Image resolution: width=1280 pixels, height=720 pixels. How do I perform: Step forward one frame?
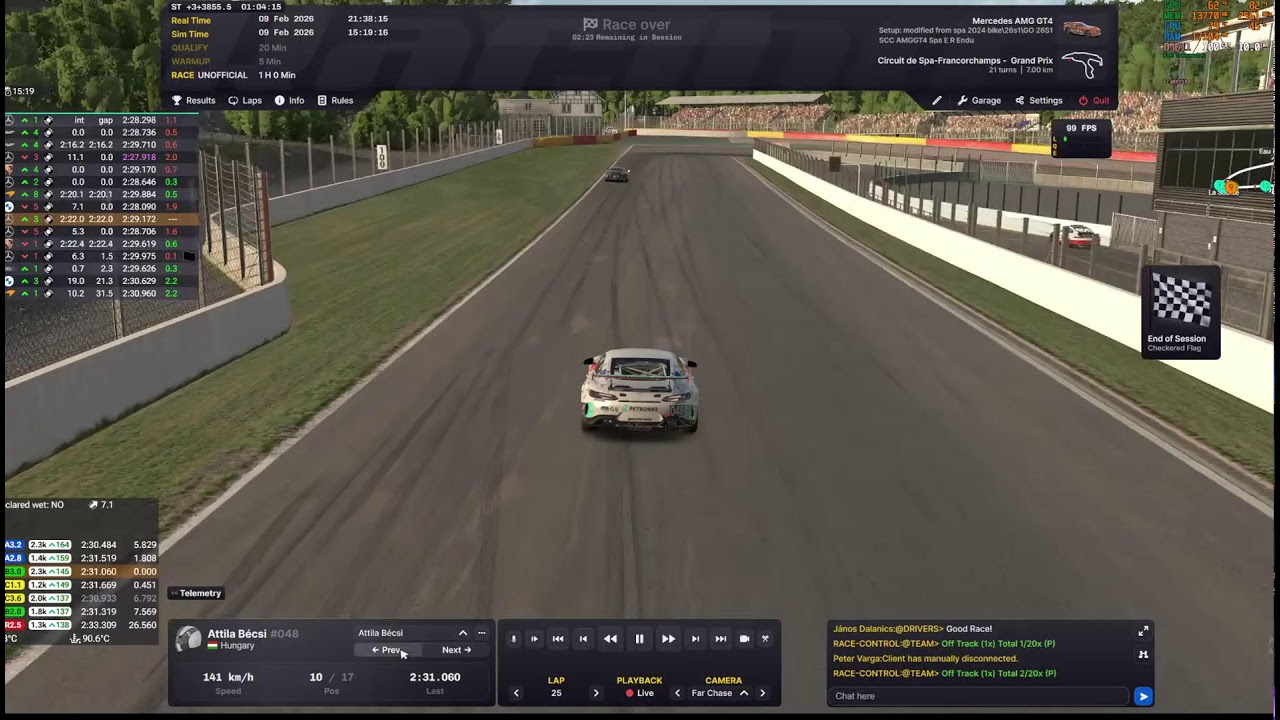695,639
